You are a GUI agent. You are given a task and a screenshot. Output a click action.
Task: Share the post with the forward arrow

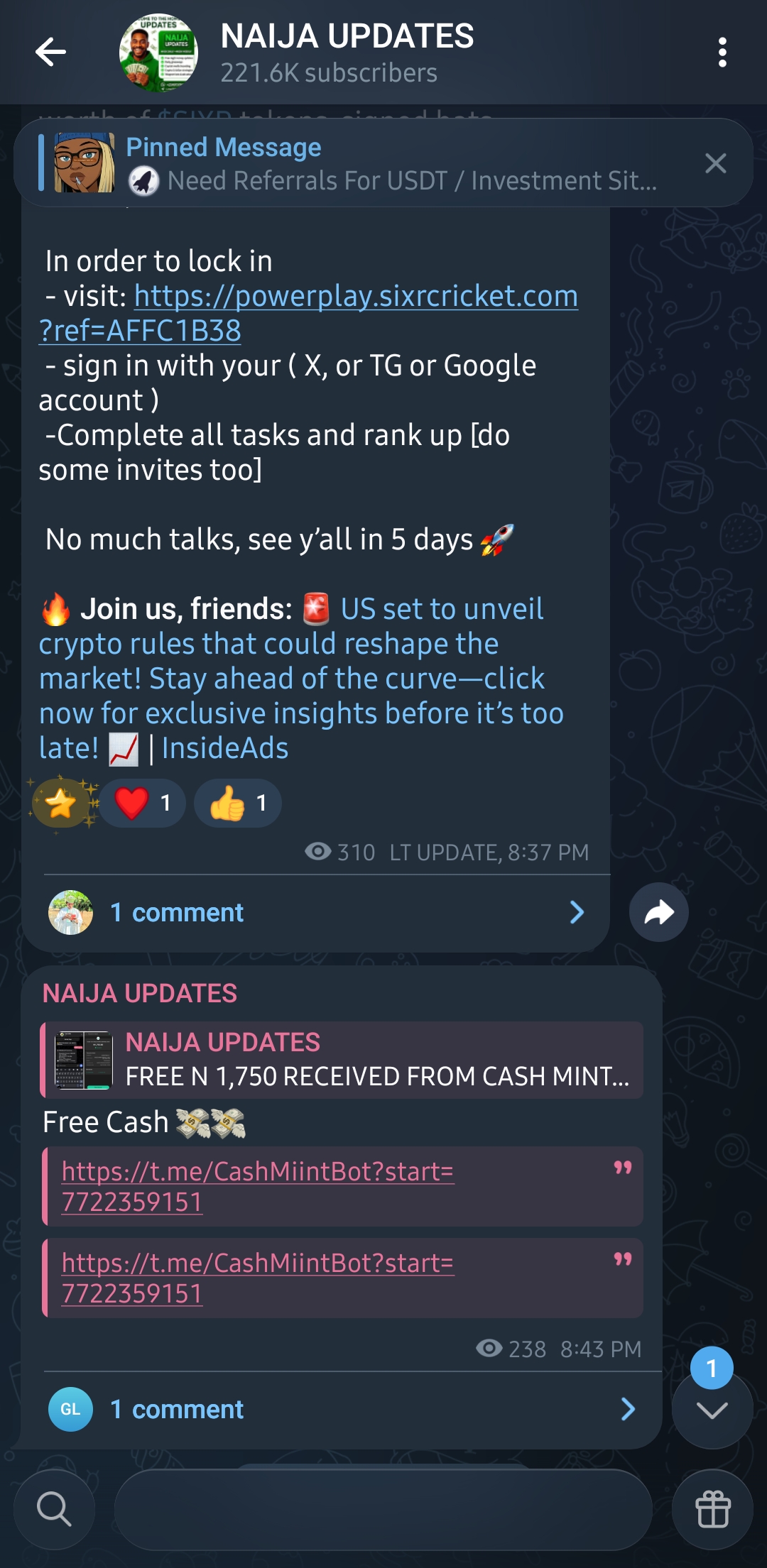(x=658, y=912)
